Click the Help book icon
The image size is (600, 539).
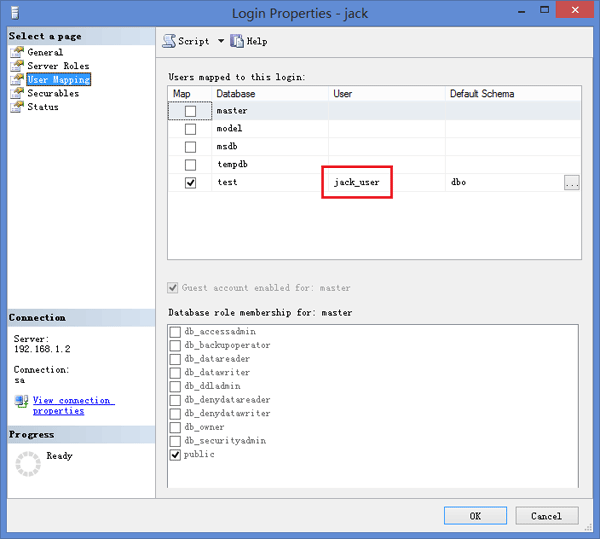tap(236, 41)
